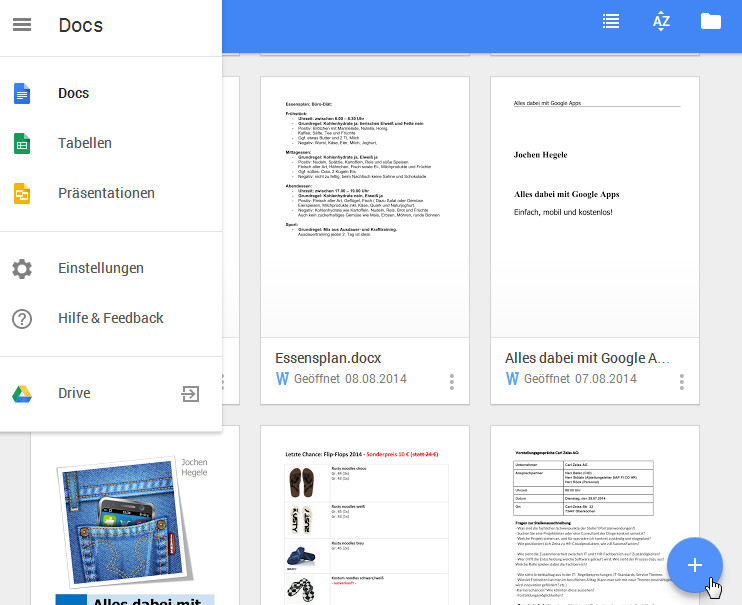Click the Word icon under Essensplan.docx

(282, 379)
